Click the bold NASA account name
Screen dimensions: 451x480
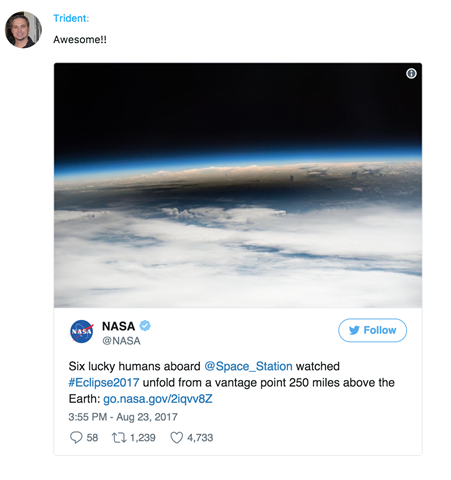pyautogui.click(x=118, y=326)
